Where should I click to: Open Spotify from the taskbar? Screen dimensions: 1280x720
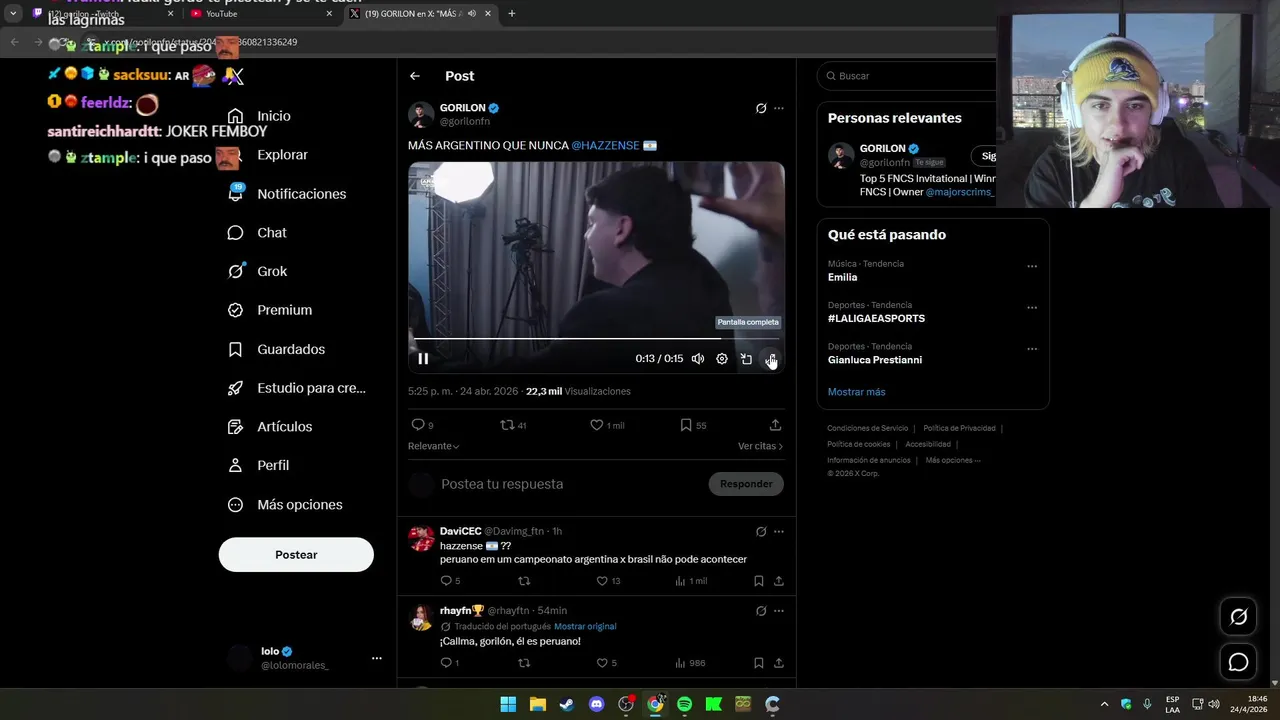684,704
